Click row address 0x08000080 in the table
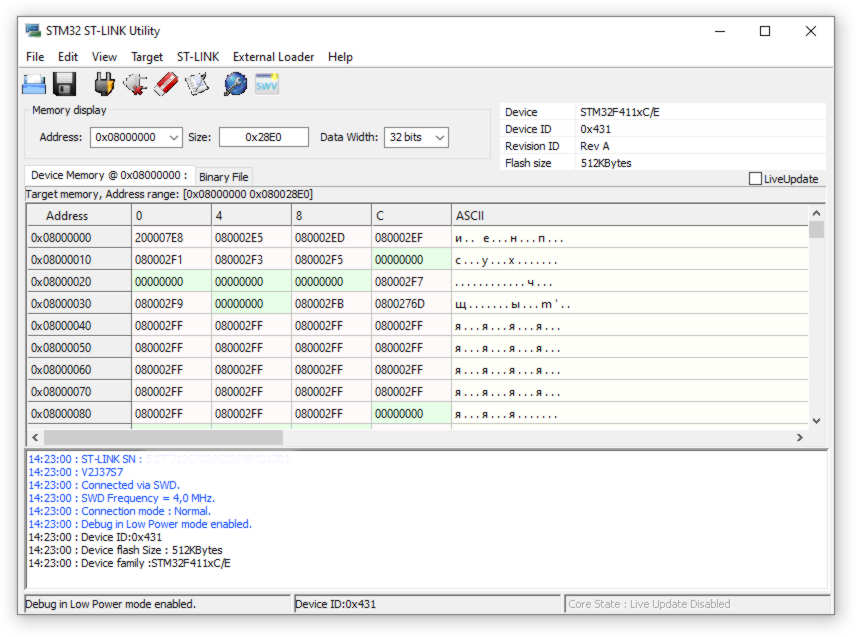This screenshot has width=856, height=637. tap(79, 414)
